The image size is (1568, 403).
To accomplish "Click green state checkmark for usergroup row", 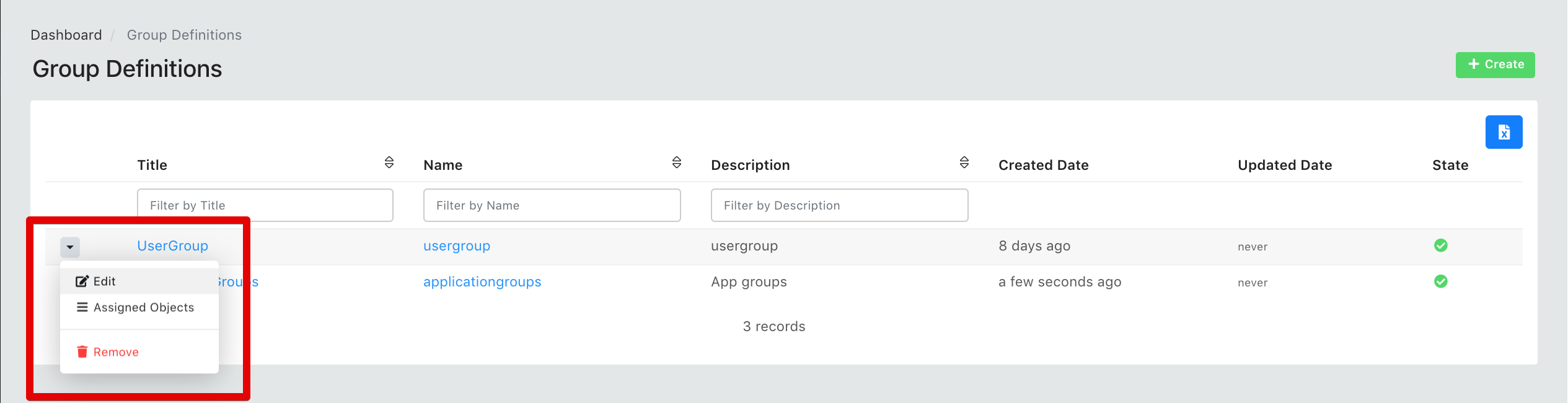I will (x=1440, y=246).
